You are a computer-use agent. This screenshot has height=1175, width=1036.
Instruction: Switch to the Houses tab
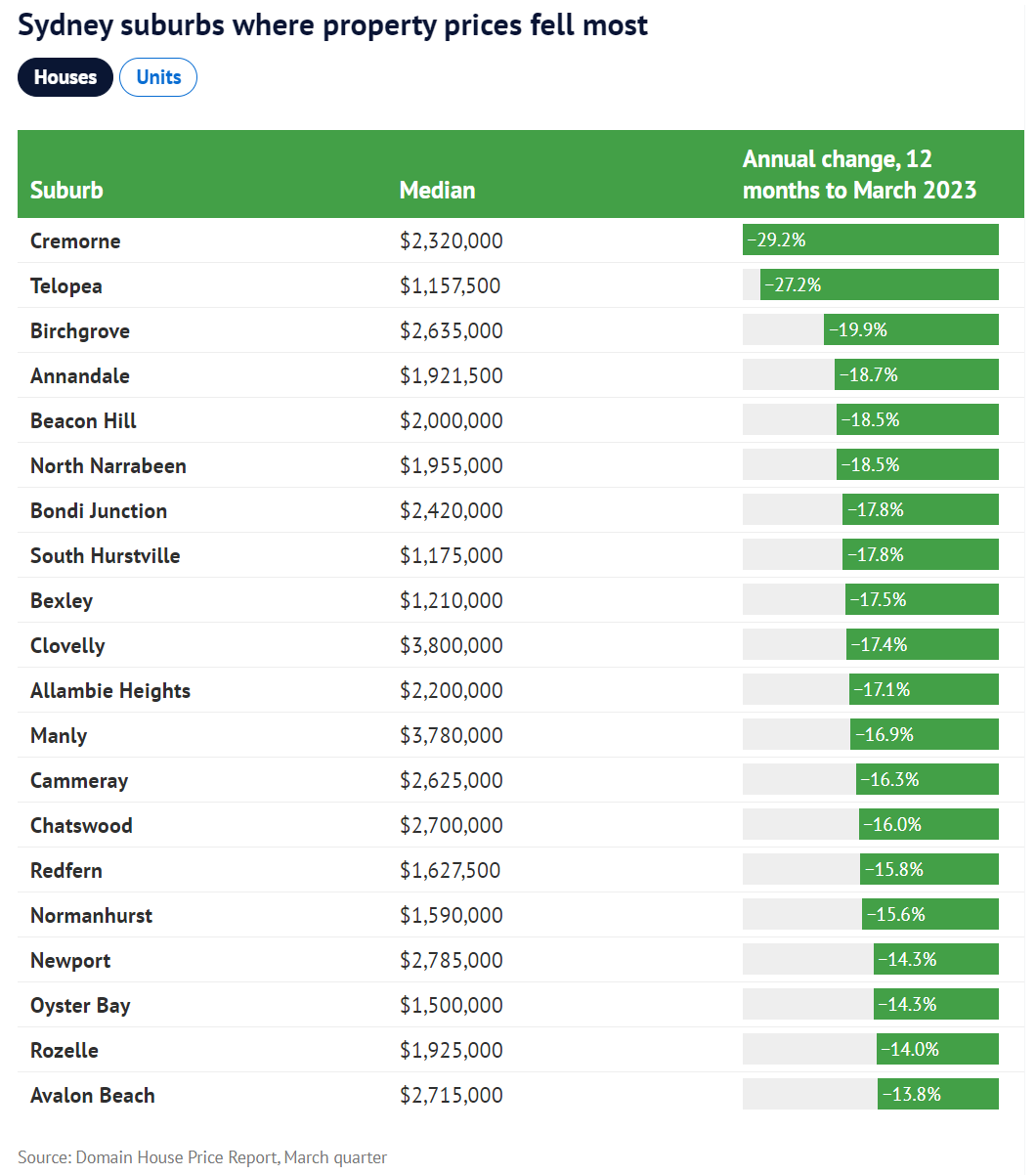pyautogui.click(x=65, y=77)
